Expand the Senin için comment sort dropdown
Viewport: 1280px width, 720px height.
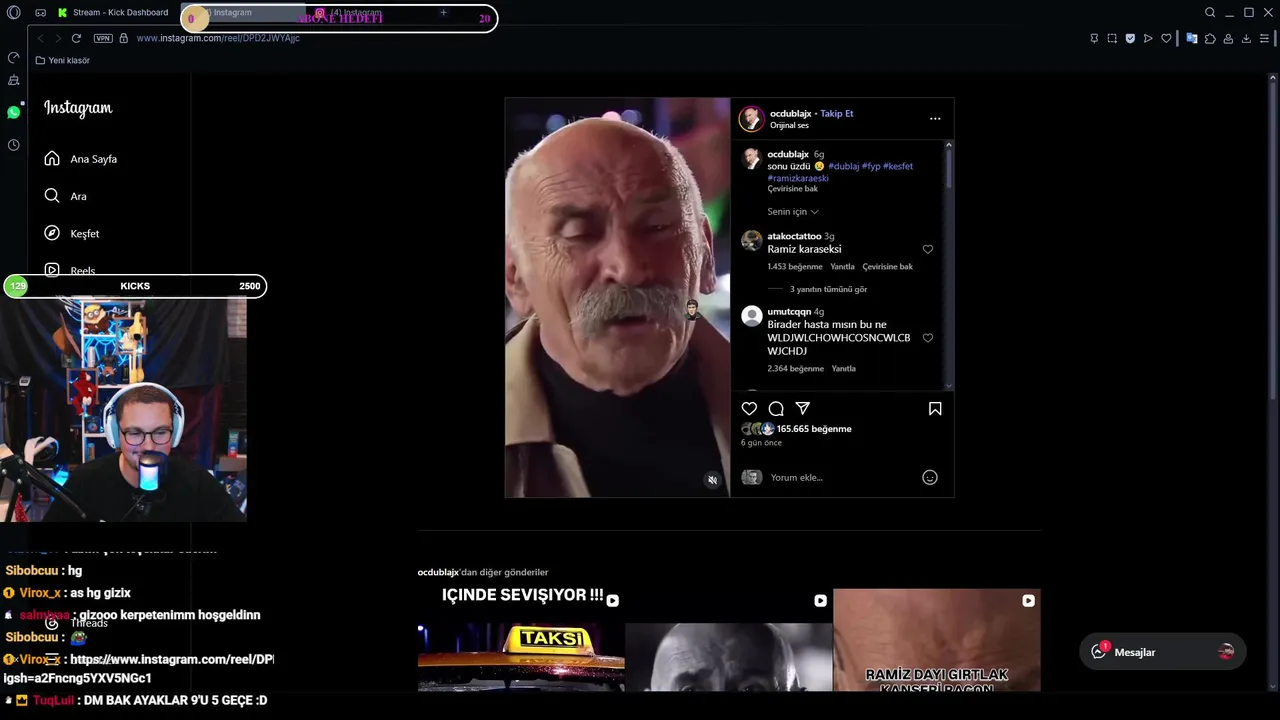click(x=793, y=212)
